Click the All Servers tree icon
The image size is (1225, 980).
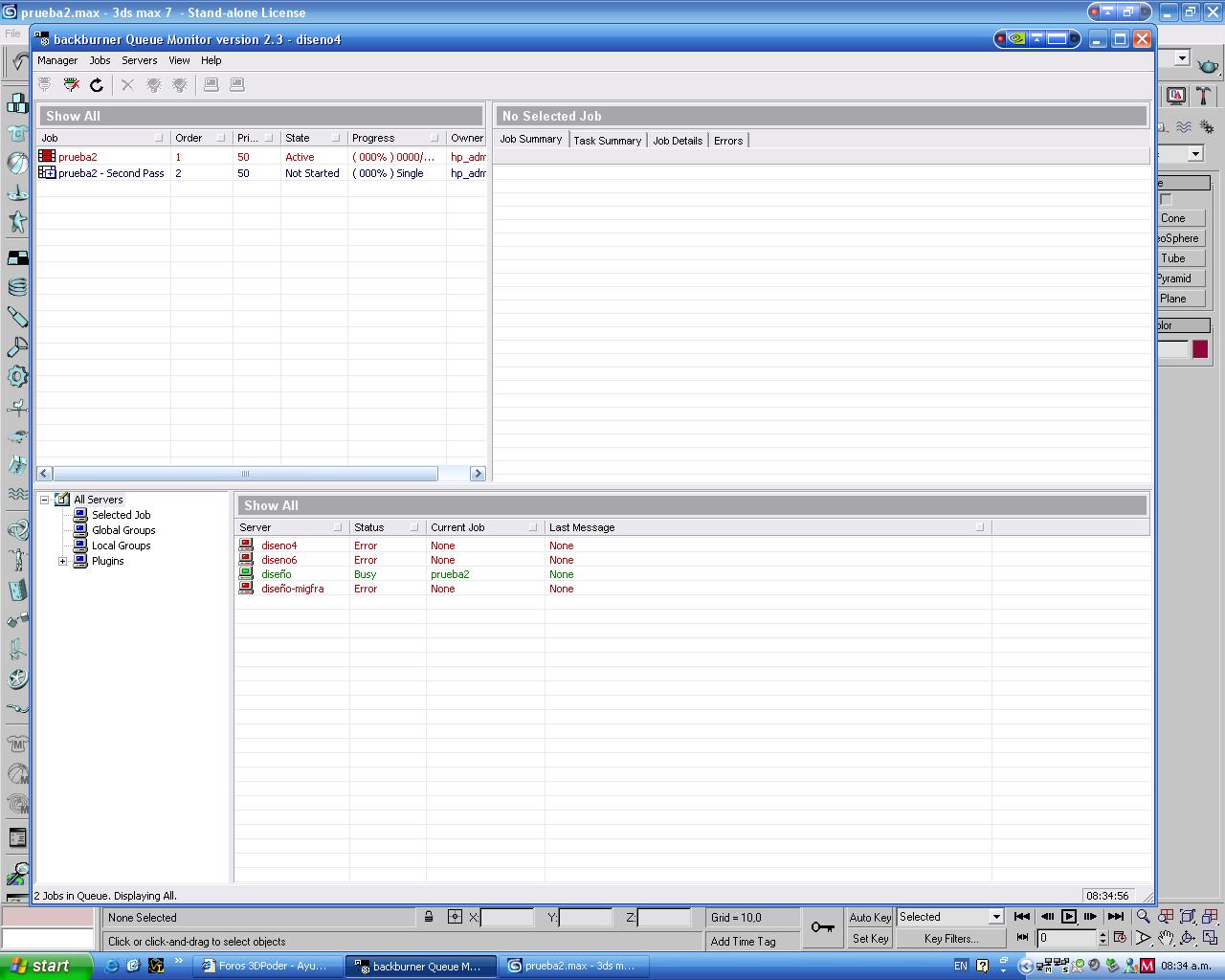(x=62, y=500)
